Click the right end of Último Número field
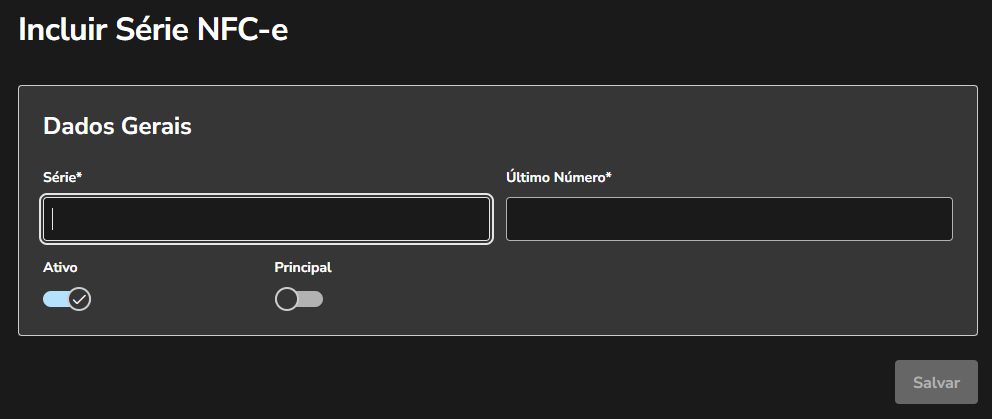The height and width of the screenshot is (419, 992). (940, 219)
